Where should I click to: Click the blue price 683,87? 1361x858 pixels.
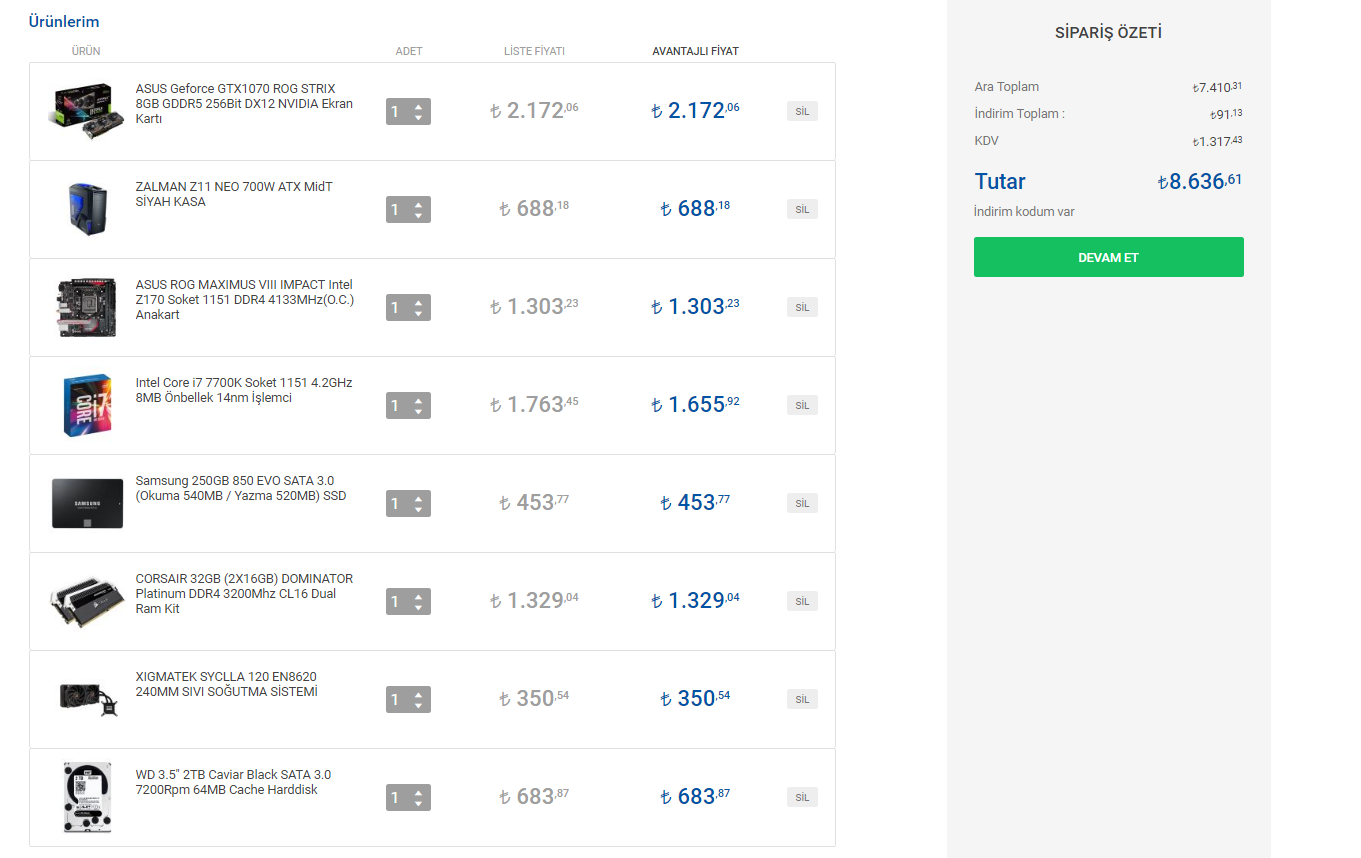[695, 796]
